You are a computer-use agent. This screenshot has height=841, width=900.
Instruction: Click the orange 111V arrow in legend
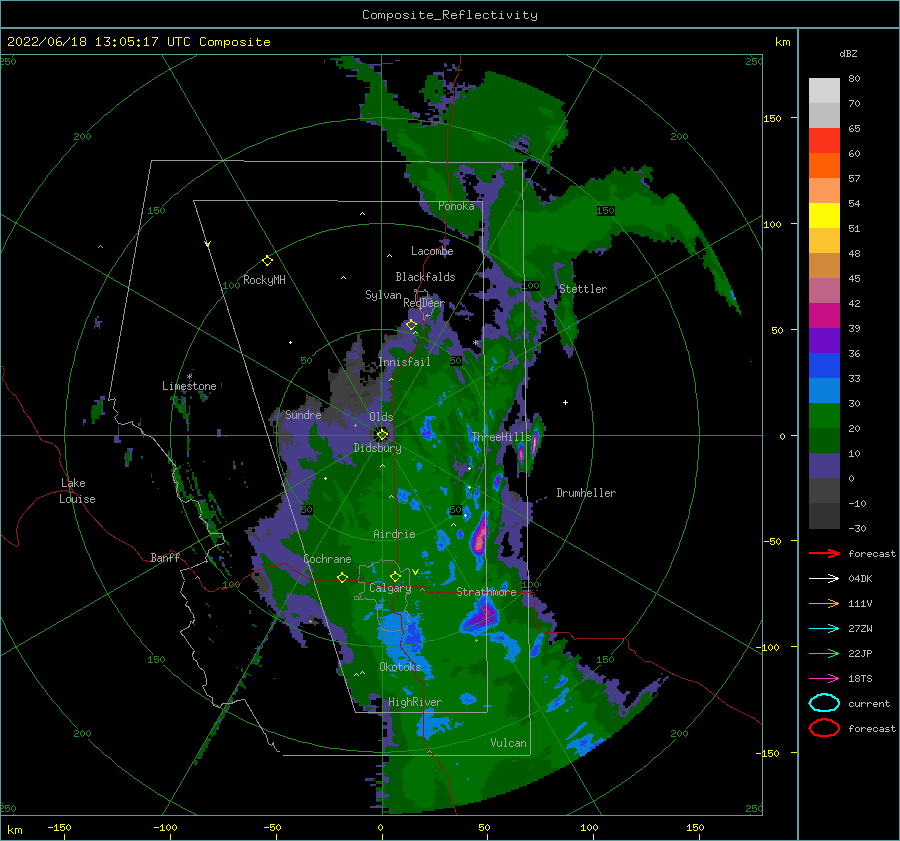click(x=824, y=603)
